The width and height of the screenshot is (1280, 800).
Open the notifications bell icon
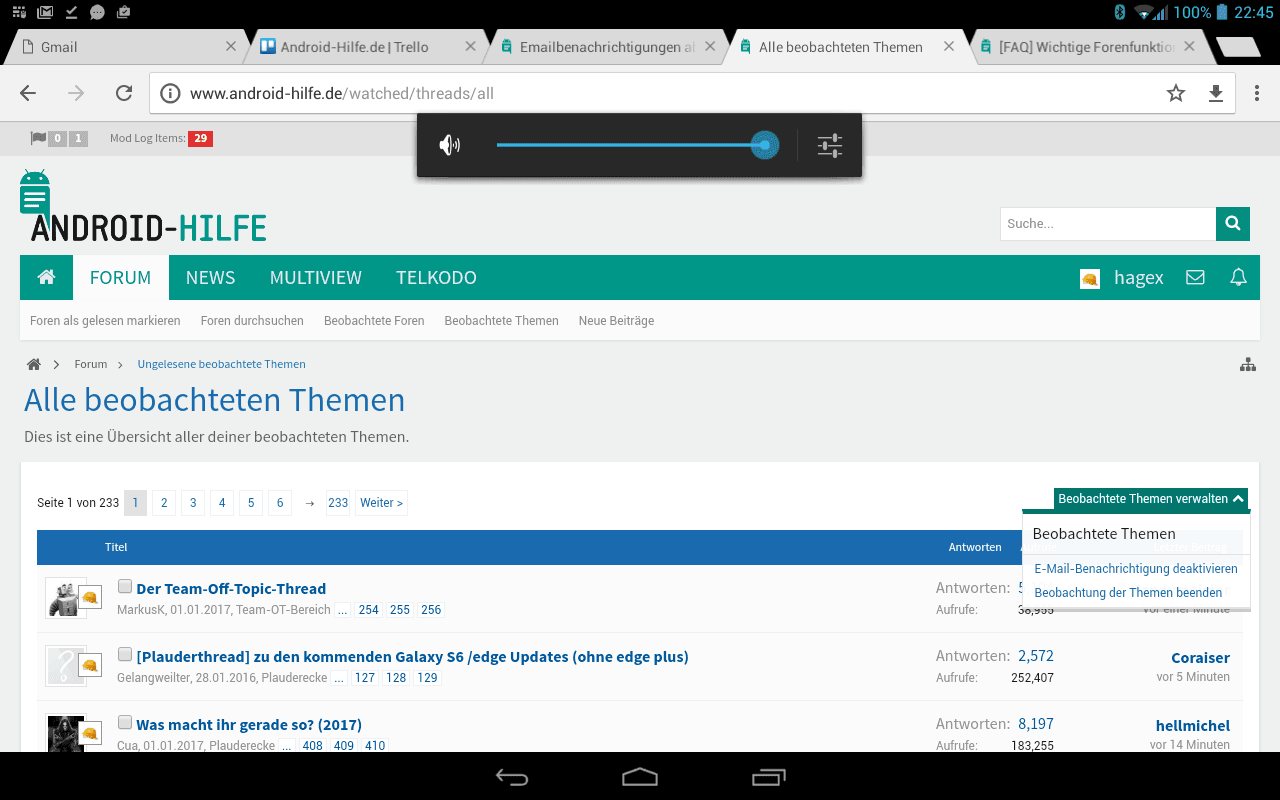tap(1238, 278)
